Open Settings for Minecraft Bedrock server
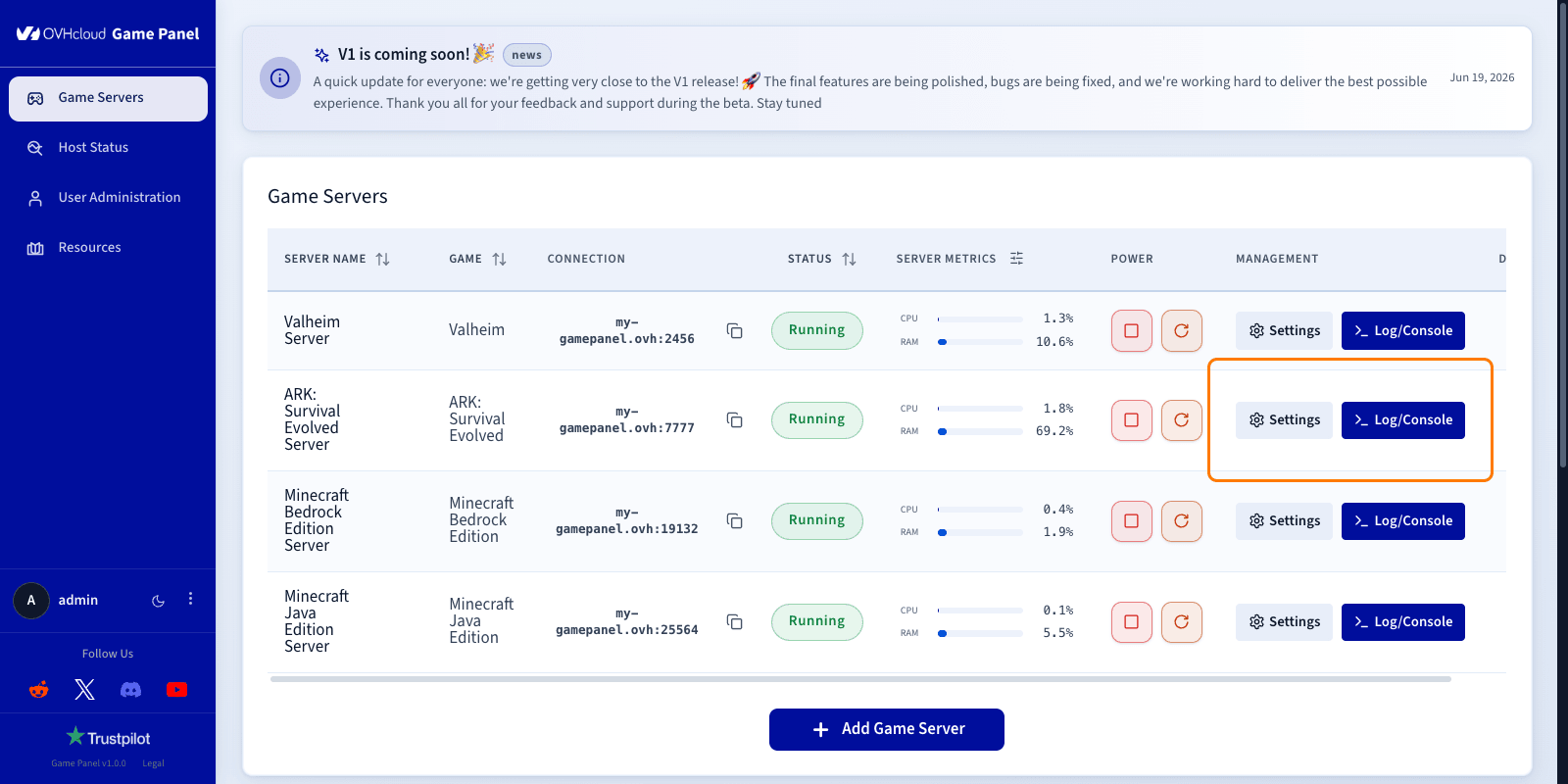Screen dimensions: 1568x784 pos(1284,521)
